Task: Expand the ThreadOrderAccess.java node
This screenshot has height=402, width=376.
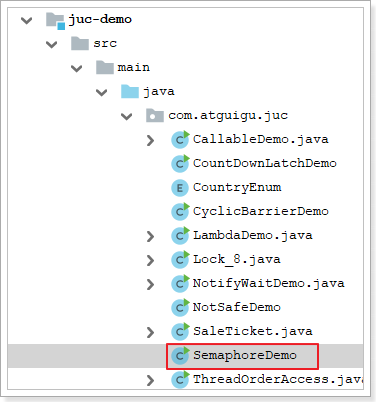Action: (150, 380)
